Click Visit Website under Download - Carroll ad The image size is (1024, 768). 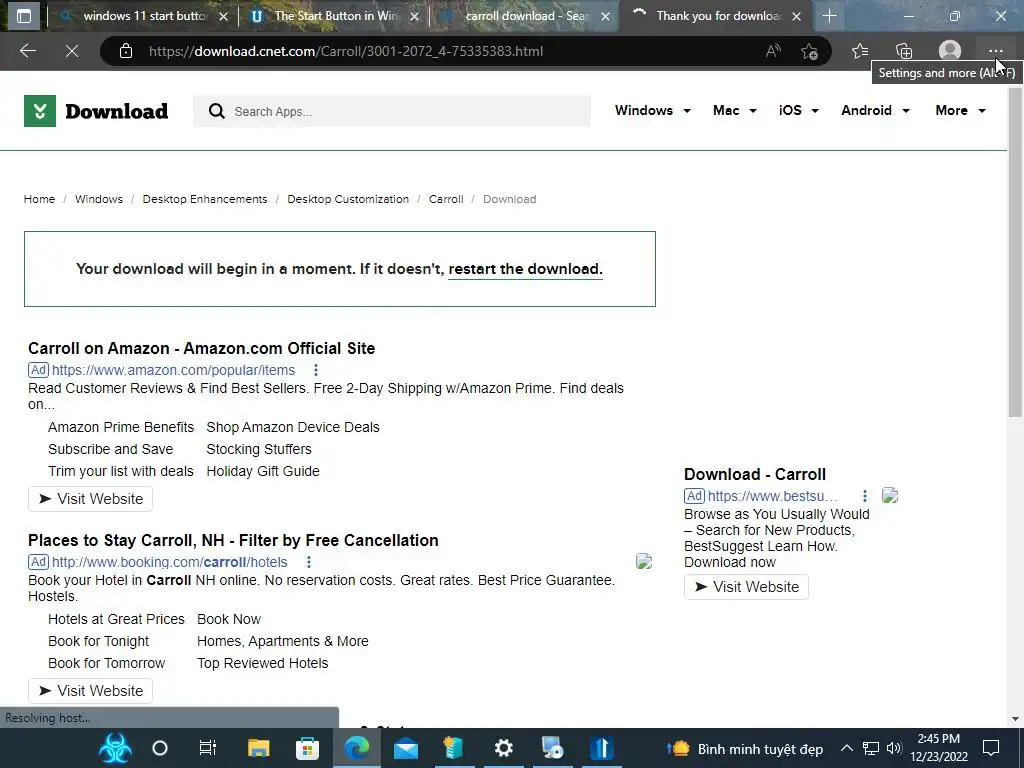coord(746,587)
